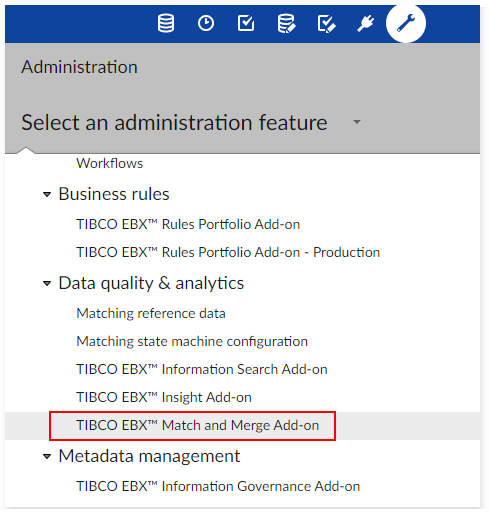Click the database with pencil icon
This screenshot has height=516, width=489.
[286, 23]
